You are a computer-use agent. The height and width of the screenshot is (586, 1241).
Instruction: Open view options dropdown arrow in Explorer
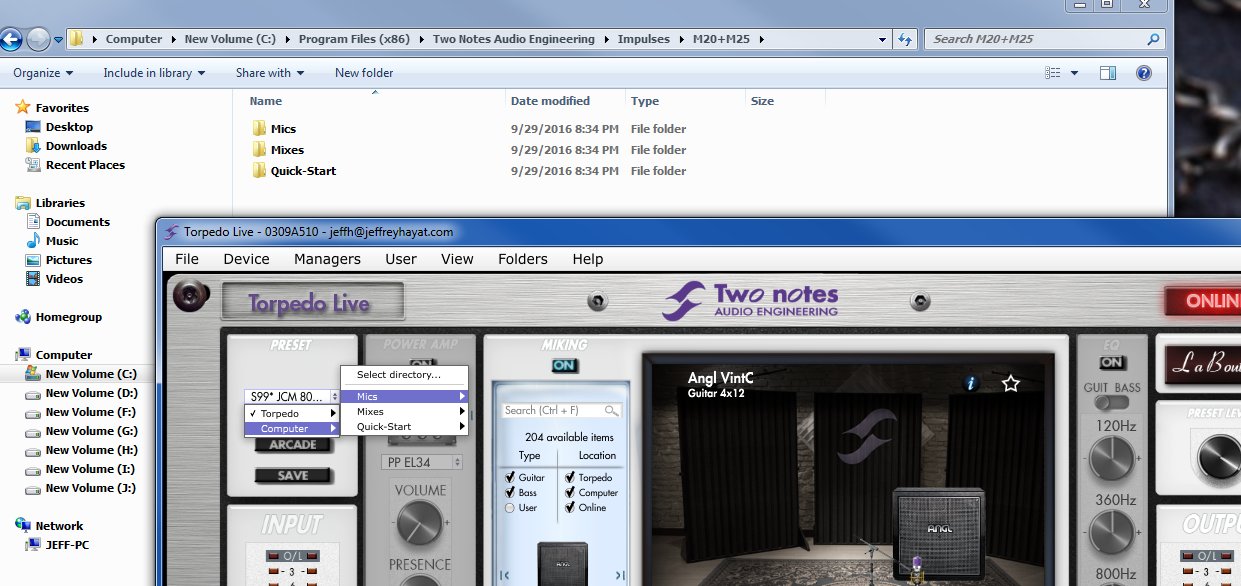pos(1075,73)
